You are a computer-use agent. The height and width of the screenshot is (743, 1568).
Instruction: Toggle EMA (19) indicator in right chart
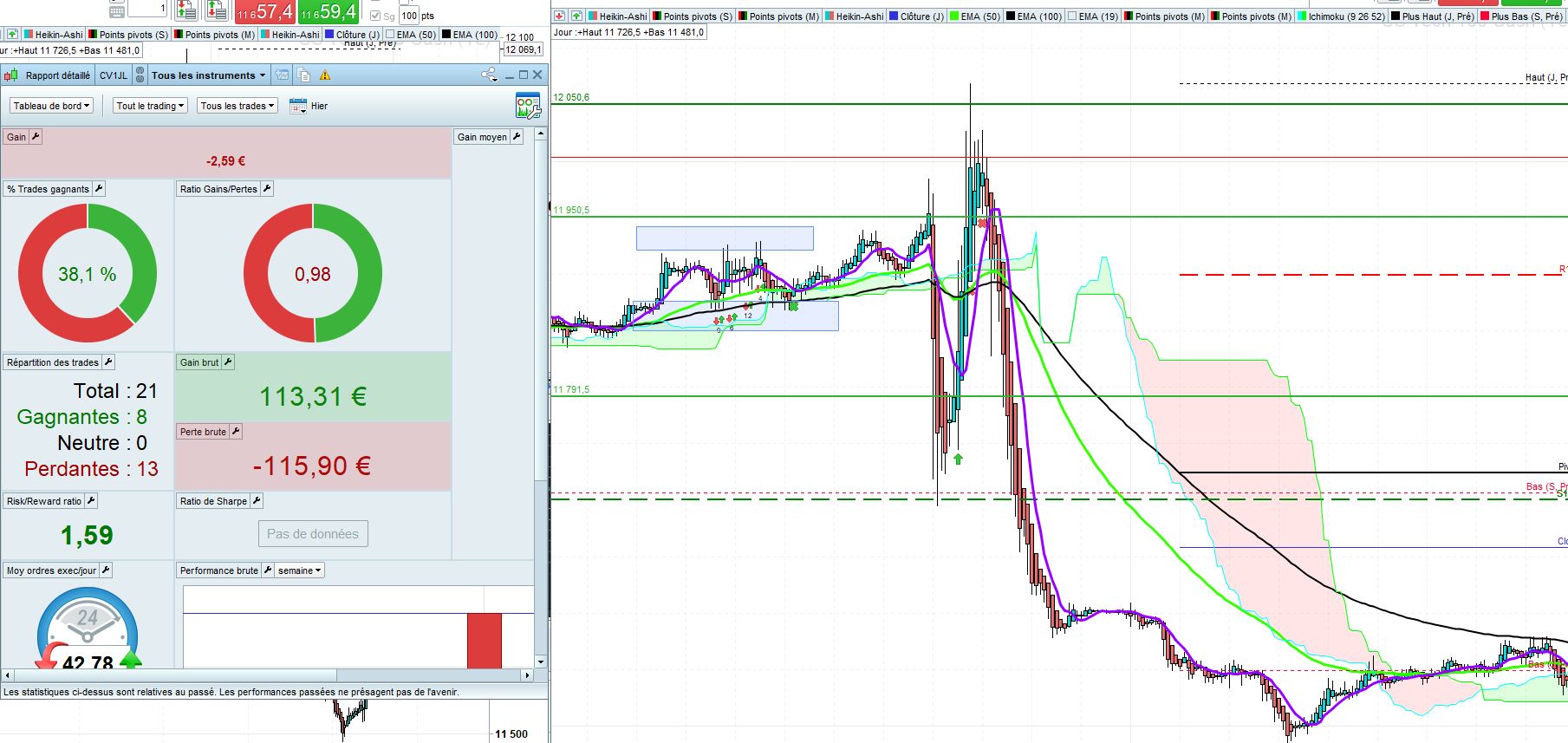[x=1072, y=16]
